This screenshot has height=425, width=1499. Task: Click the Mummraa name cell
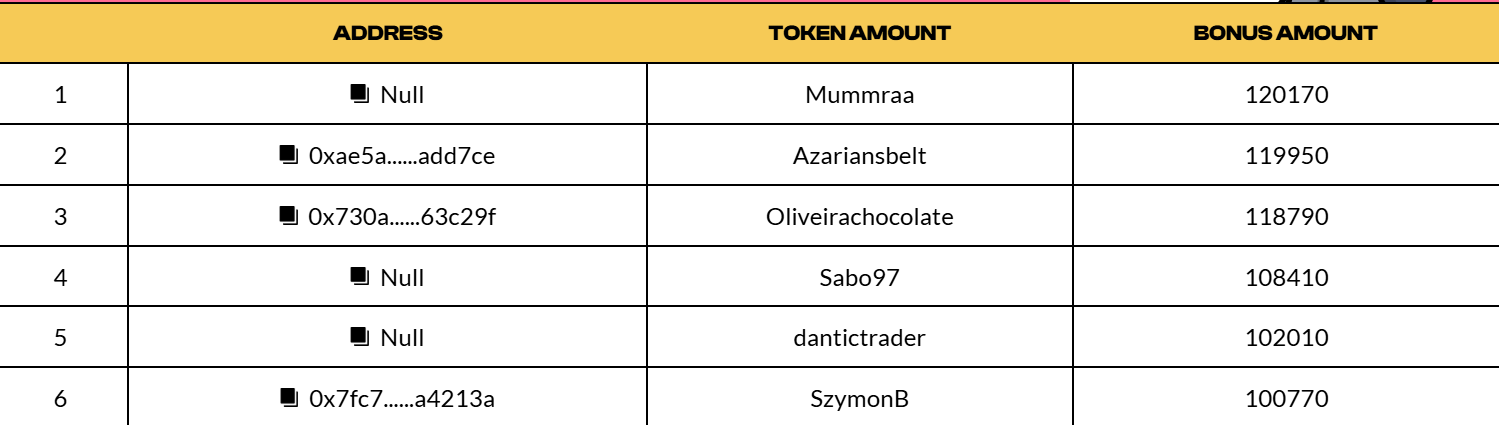tap(860, 95)
